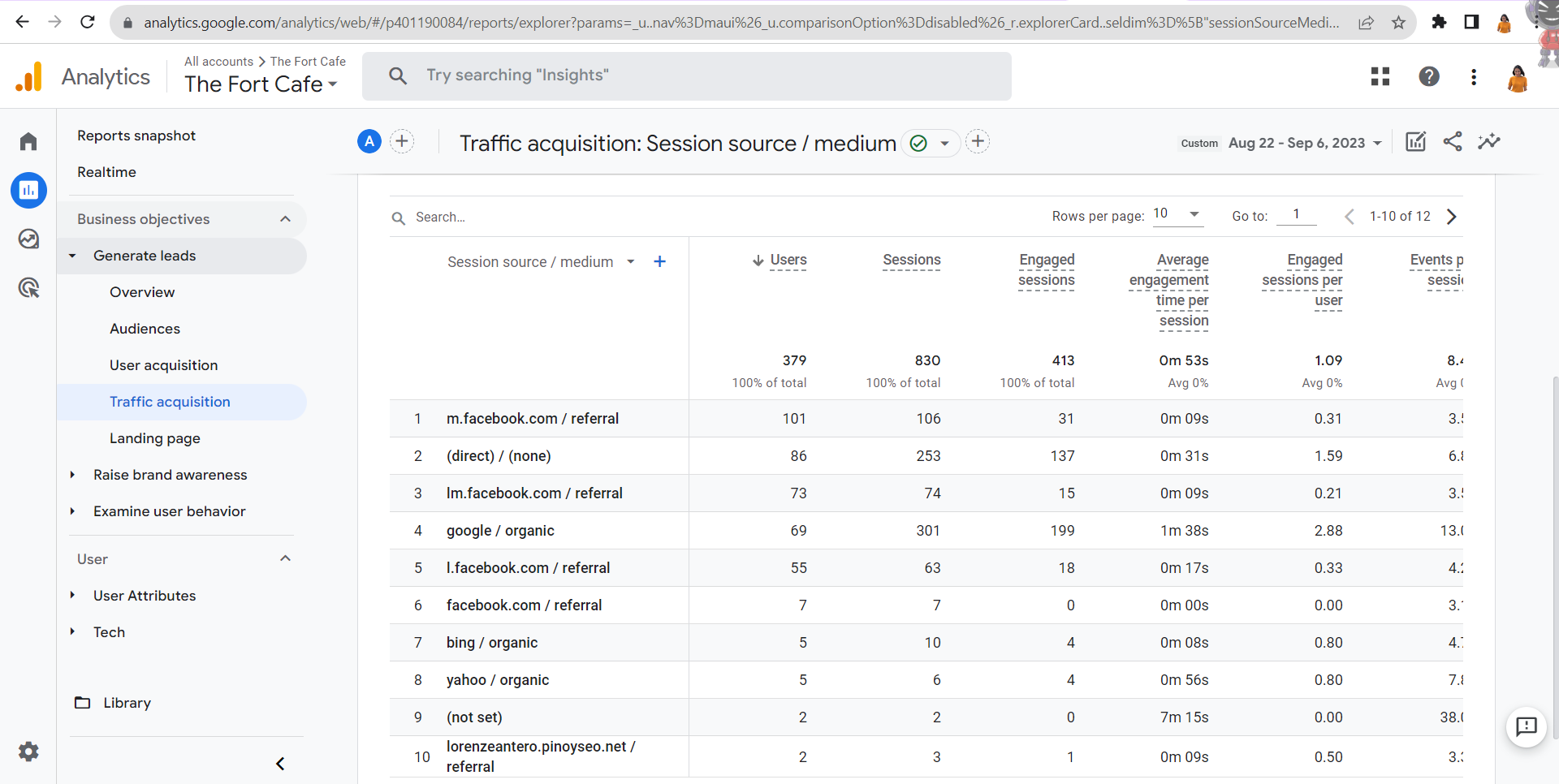Image resolution: width=1559 pixels, height=784 pixels.
Task: Sort by Average engagement time per session
Action: [x=1169, y=291]
